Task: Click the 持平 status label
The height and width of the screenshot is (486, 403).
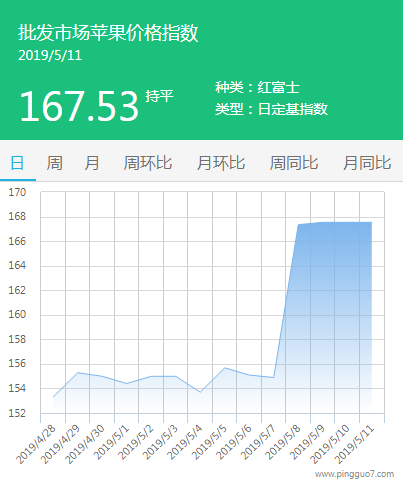Action: coord(159,96)
